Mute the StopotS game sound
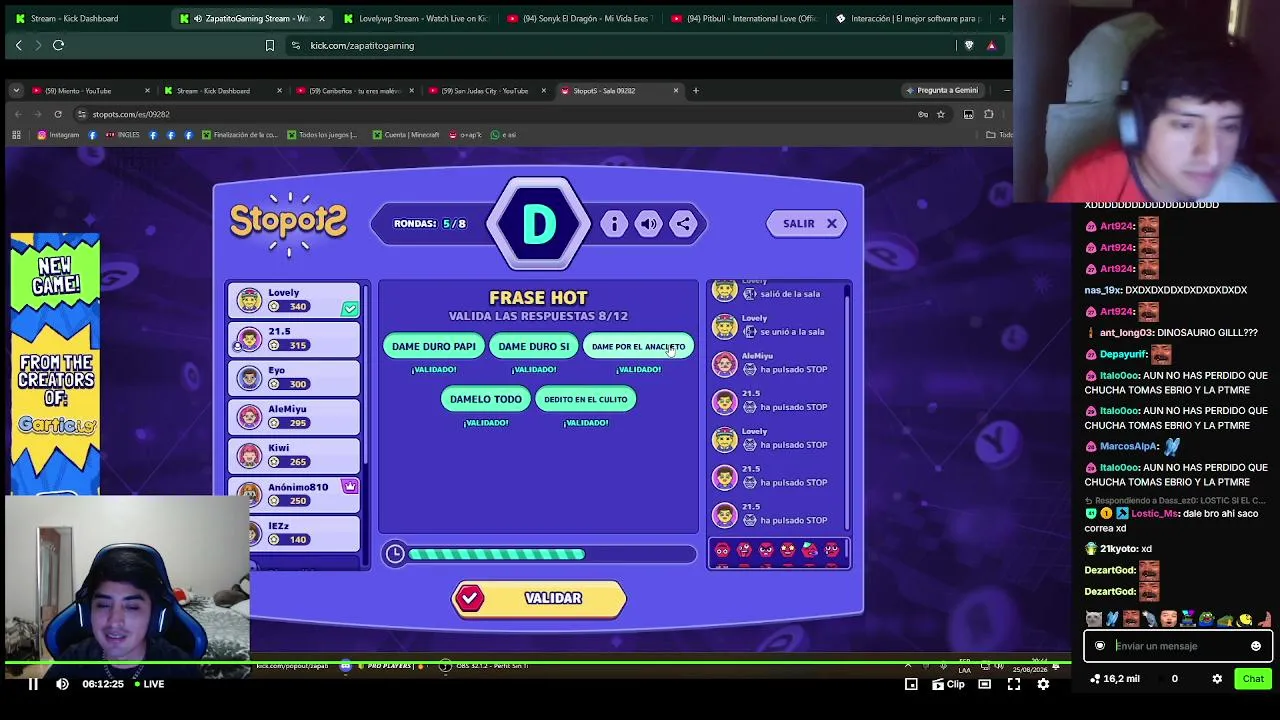 649,224
